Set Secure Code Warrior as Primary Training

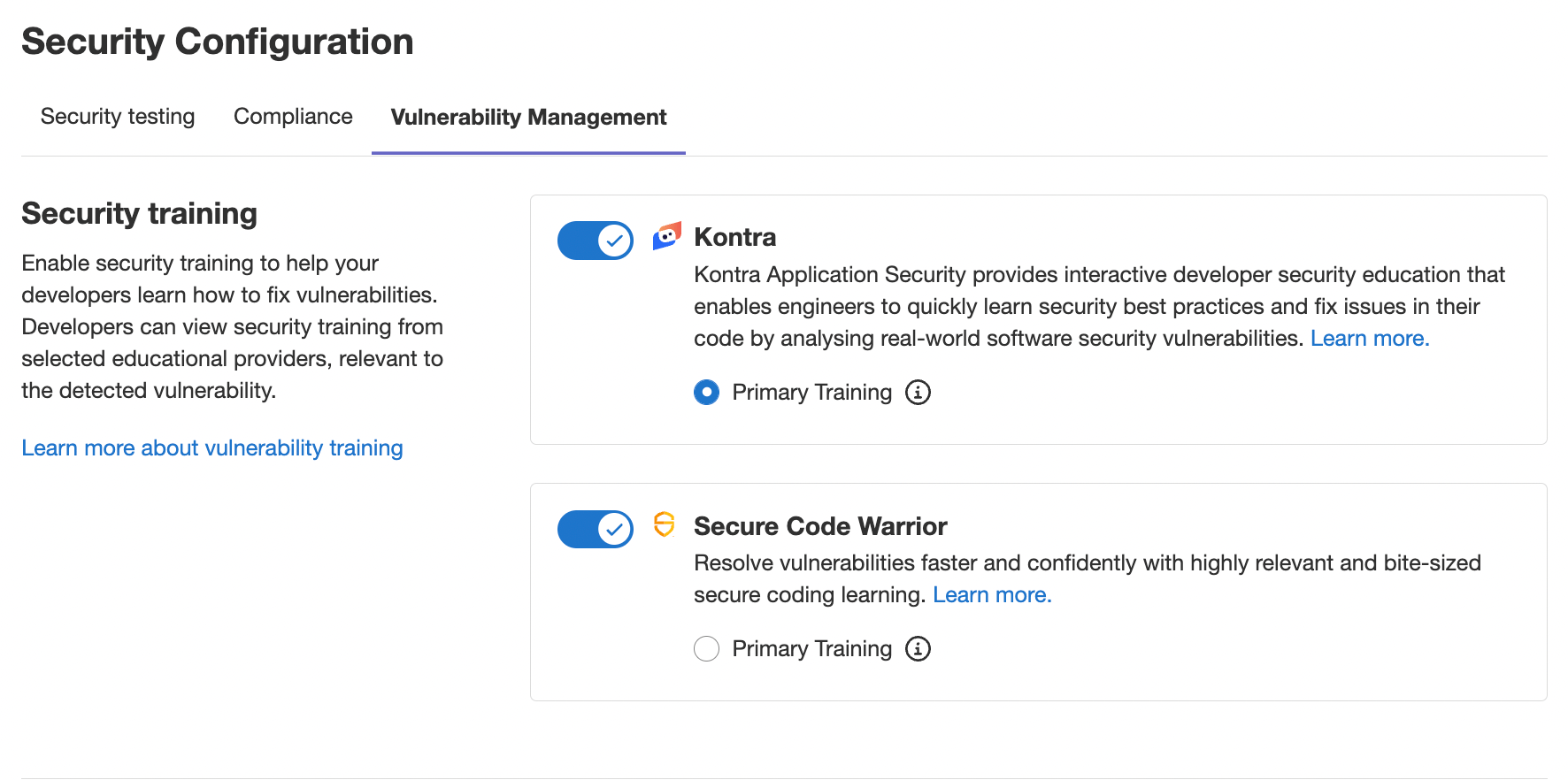(706, 648)
